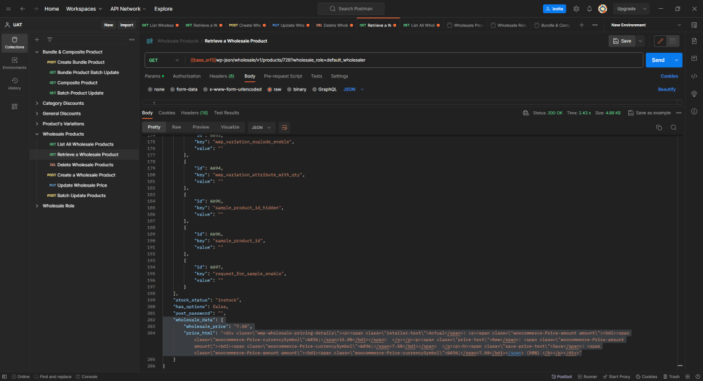Open the response format JSON dropdown

tap(261, 127)
